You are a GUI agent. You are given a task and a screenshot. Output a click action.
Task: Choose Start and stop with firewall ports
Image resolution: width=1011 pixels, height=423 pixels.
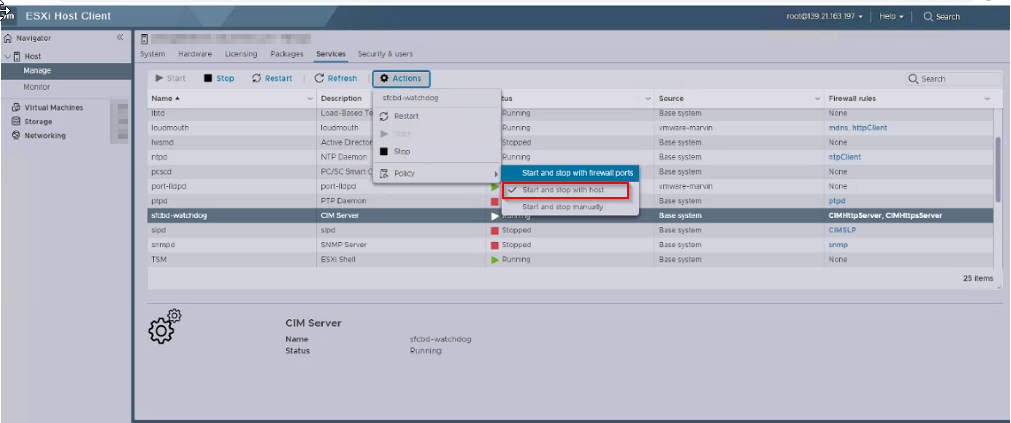click(x=571, y=173)
